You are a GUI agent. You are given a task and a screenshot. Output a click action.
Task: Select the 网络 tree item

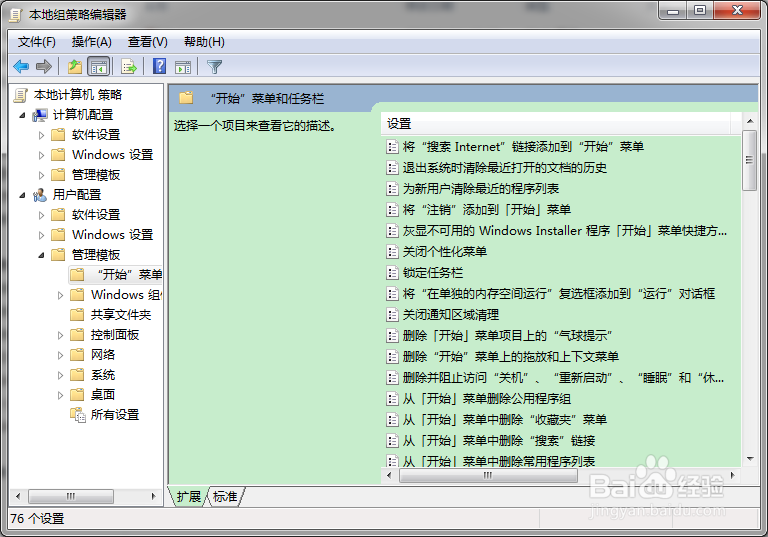point(103,355)
